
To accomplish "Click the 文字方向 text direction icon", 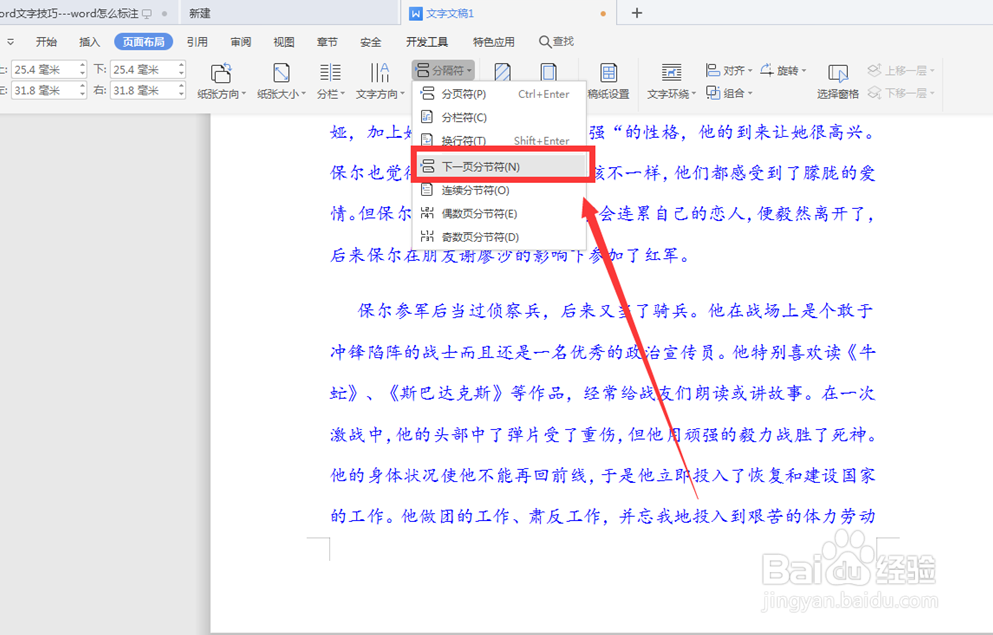I will tap(379, 73).
